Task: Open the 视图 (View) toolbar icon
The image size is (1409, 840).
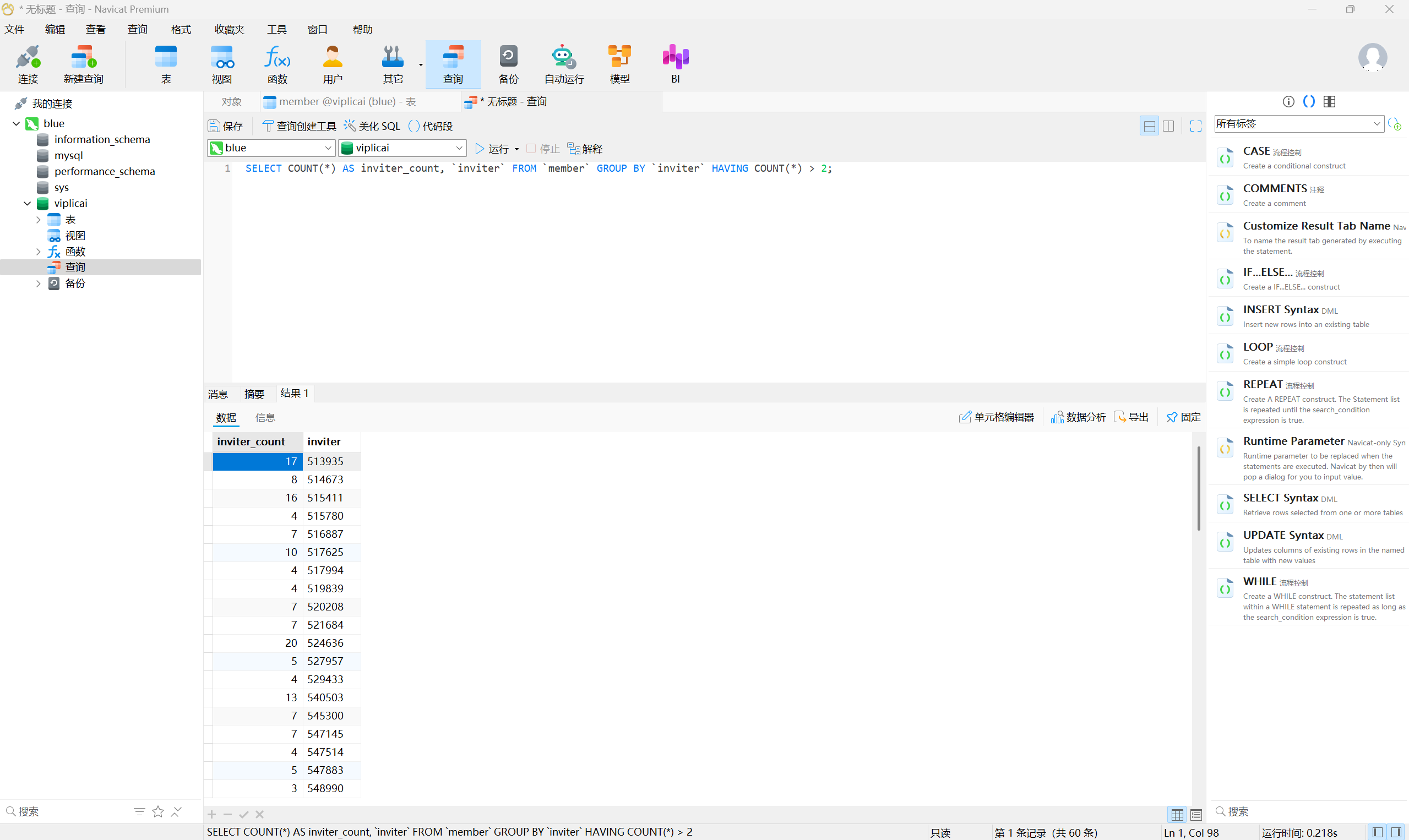Action: point(222,64)
